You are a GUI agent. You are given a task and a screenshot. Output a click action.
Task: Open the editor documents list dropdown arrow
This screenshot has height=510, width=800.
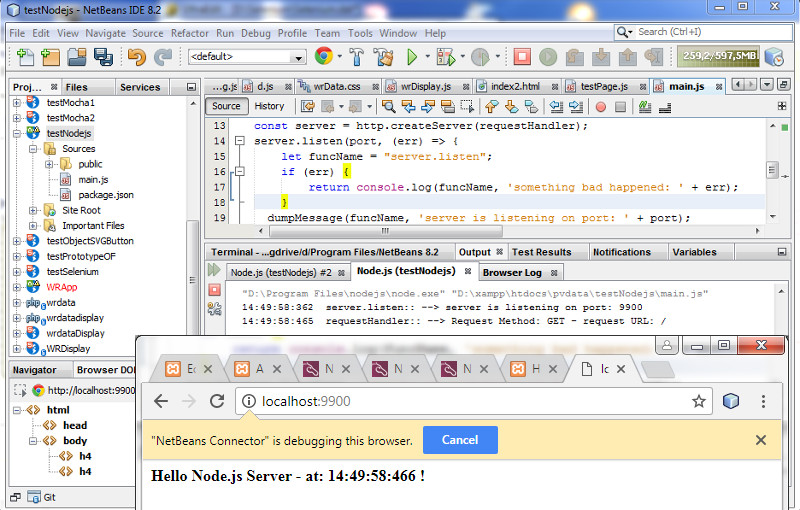[766, 85]
